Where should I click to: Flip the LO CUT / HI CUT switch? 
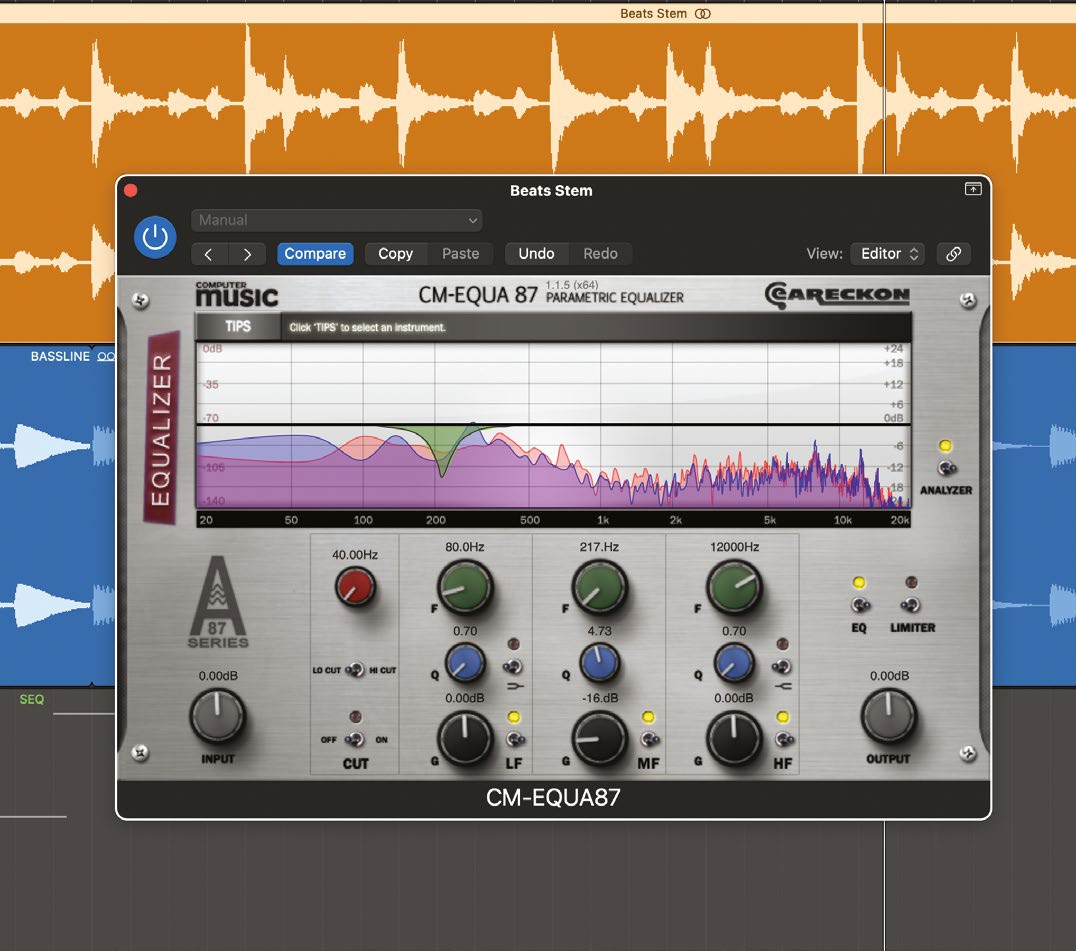(355, 670)
